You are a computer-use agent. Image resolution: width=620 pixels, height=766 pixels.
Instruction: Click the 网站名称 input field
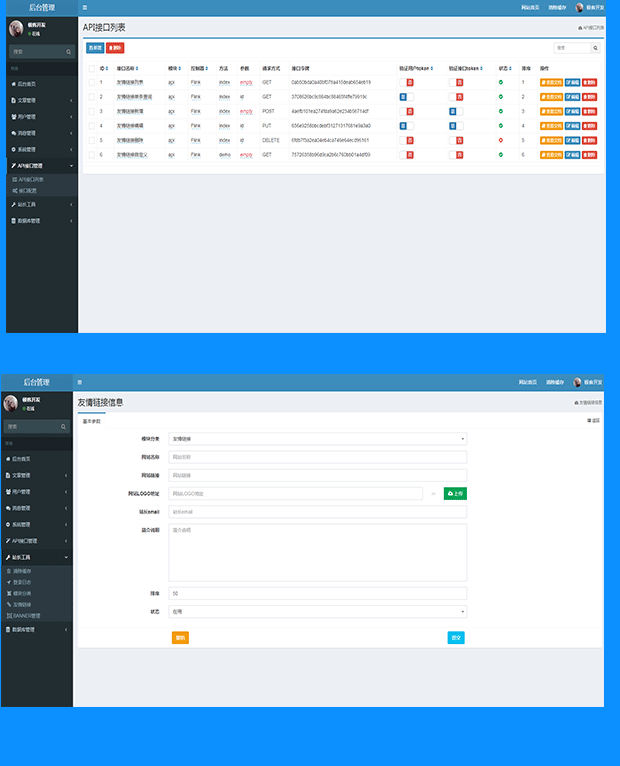[318, 457]
